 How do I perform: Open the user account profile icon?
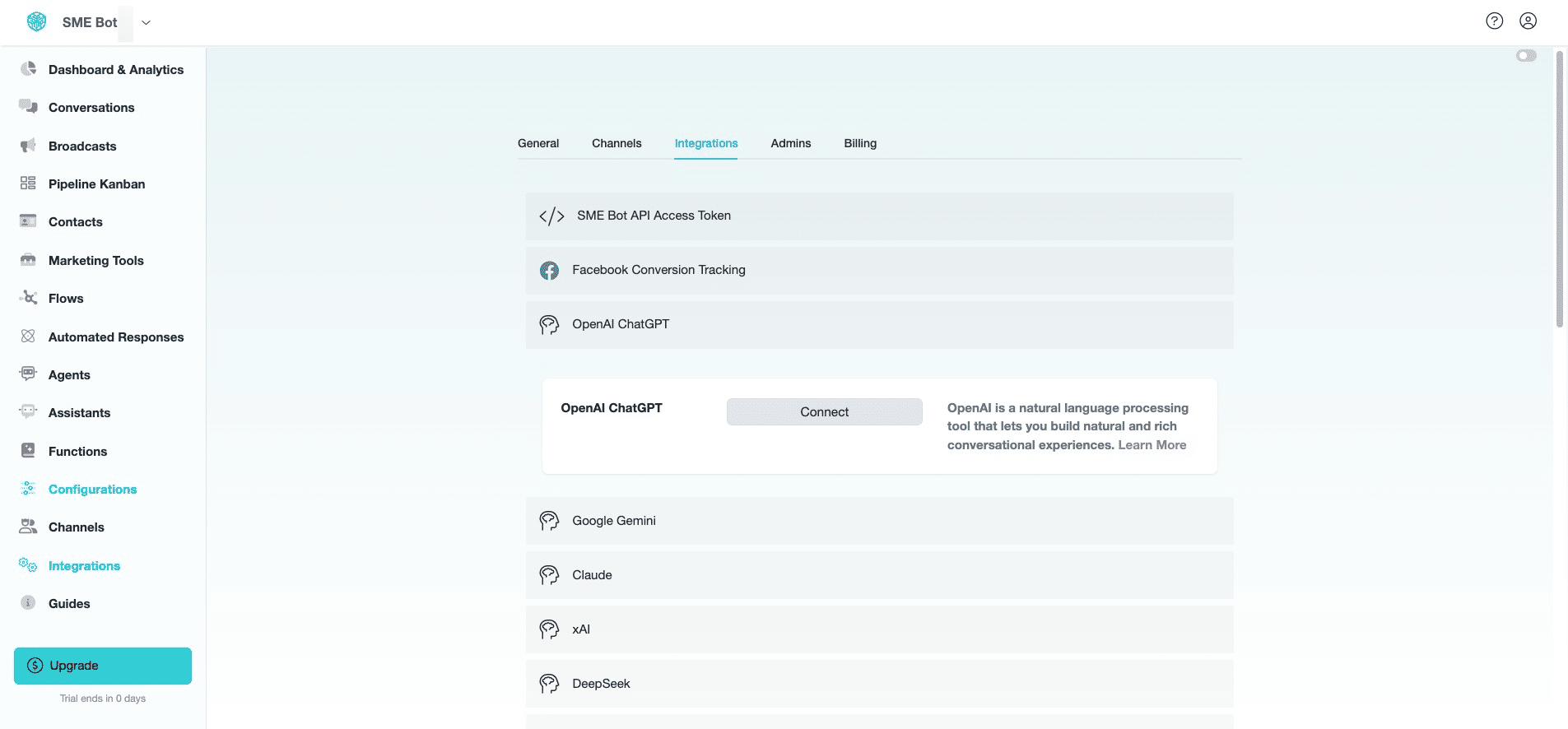click(x=1528, y=21)
